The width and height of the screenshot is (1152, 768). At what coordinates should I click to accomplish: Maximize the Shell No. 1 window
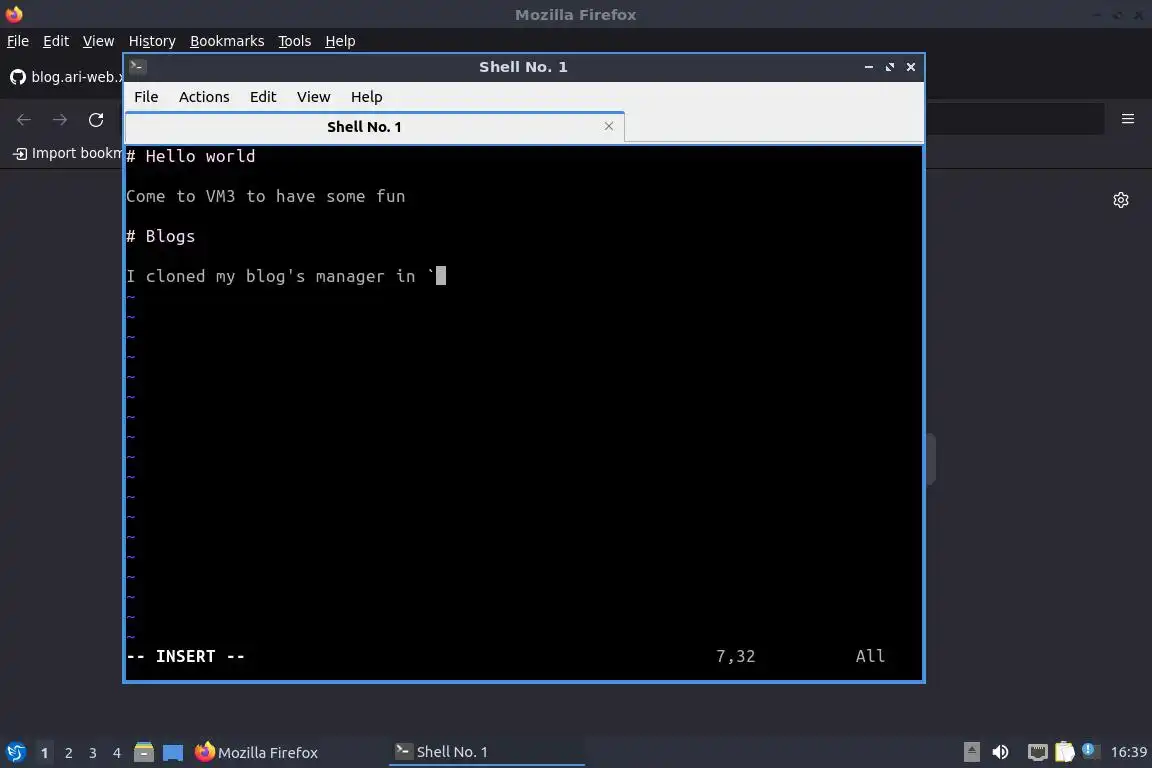pos(890,67)
